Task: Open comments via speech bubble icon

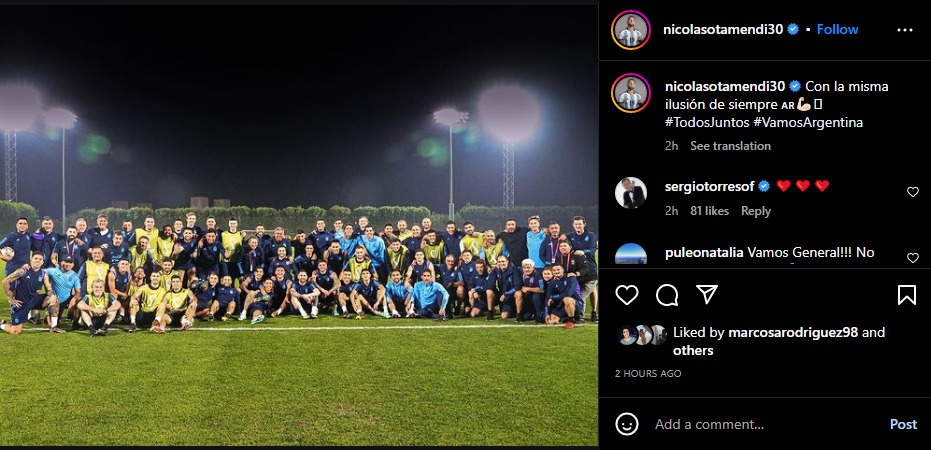Action: coord(667,295)
